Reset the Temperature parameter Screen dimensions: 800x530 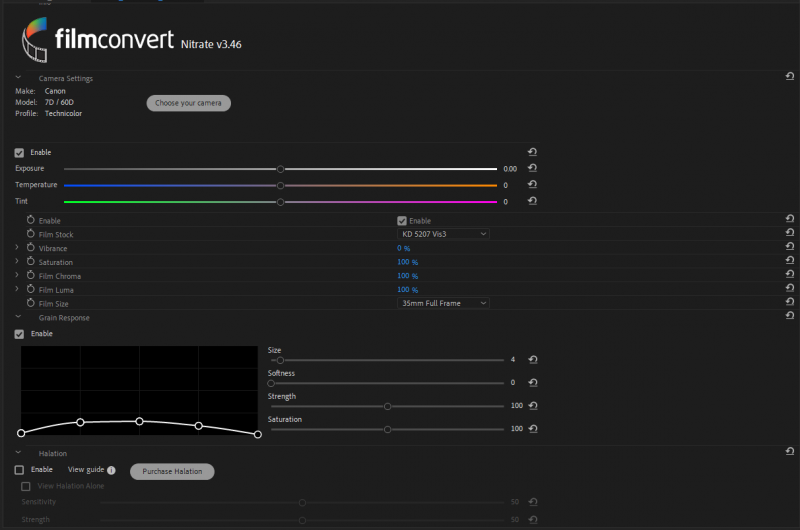(532, 185)
